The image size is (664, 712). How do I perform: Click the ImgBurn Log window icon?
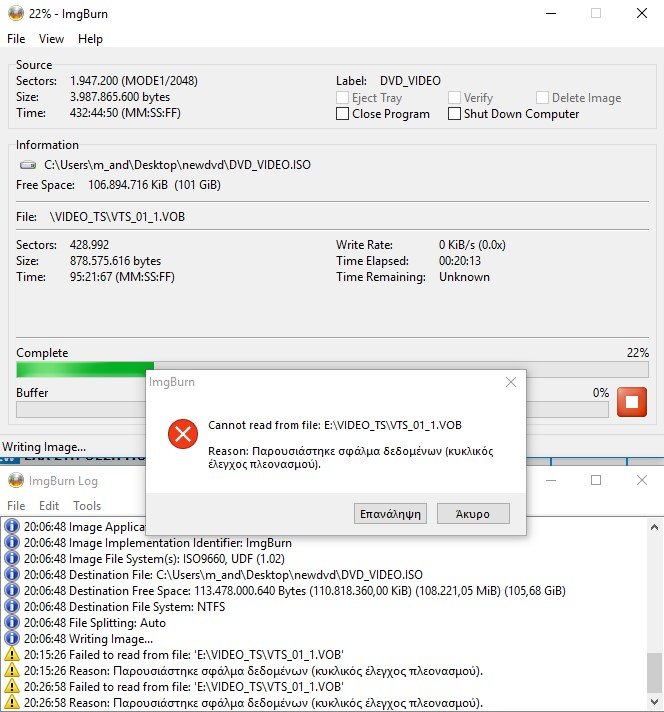pyautogui.click(x=16, y=480)
